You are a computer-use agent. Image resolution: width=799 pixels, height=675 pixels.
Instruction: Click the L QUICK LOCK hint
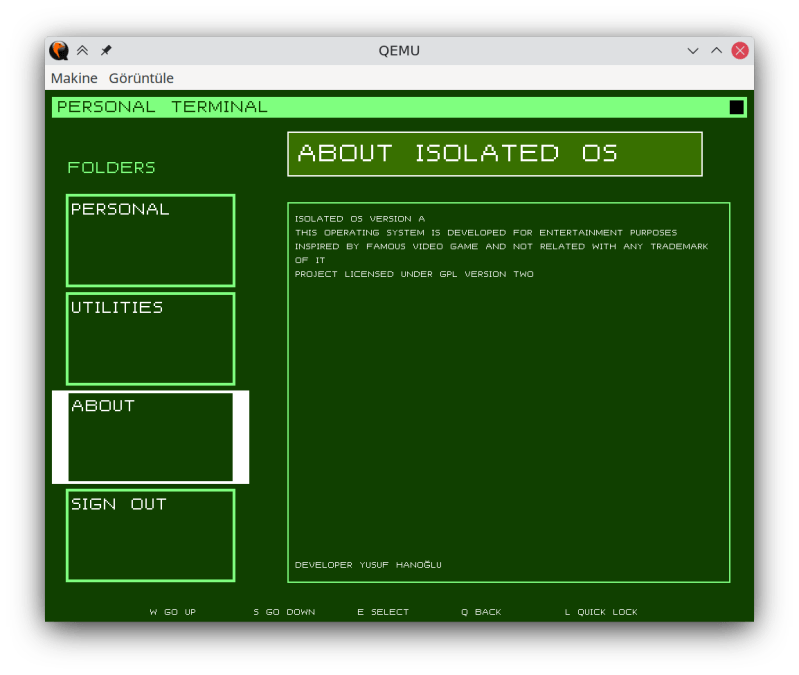pyautogui.click(x=601, y=612)
